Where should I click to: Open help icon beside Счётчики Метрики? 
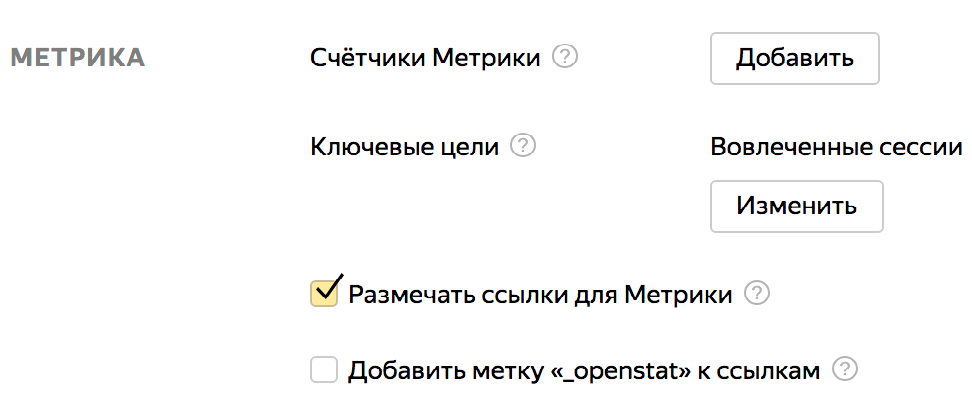click(x=565, y=58)
